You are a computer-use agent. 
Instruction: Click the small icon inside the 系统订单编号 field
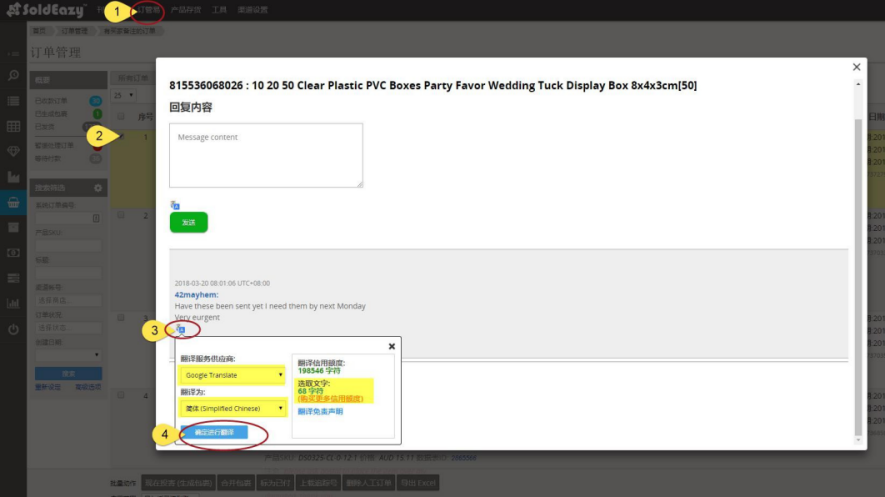click(x=96, y=218)
